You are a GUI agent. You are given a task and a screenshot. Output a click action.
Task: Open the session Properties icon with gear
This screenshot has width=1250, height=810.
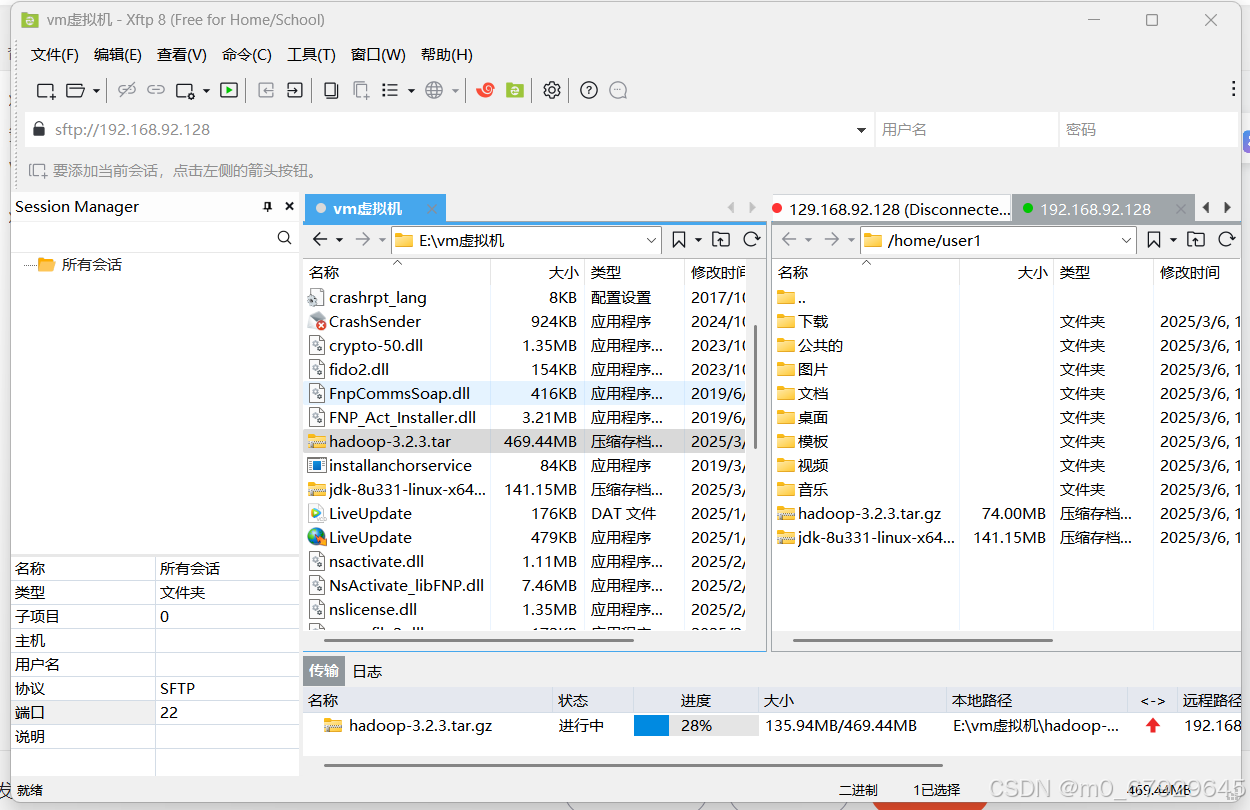click(185, 90)
